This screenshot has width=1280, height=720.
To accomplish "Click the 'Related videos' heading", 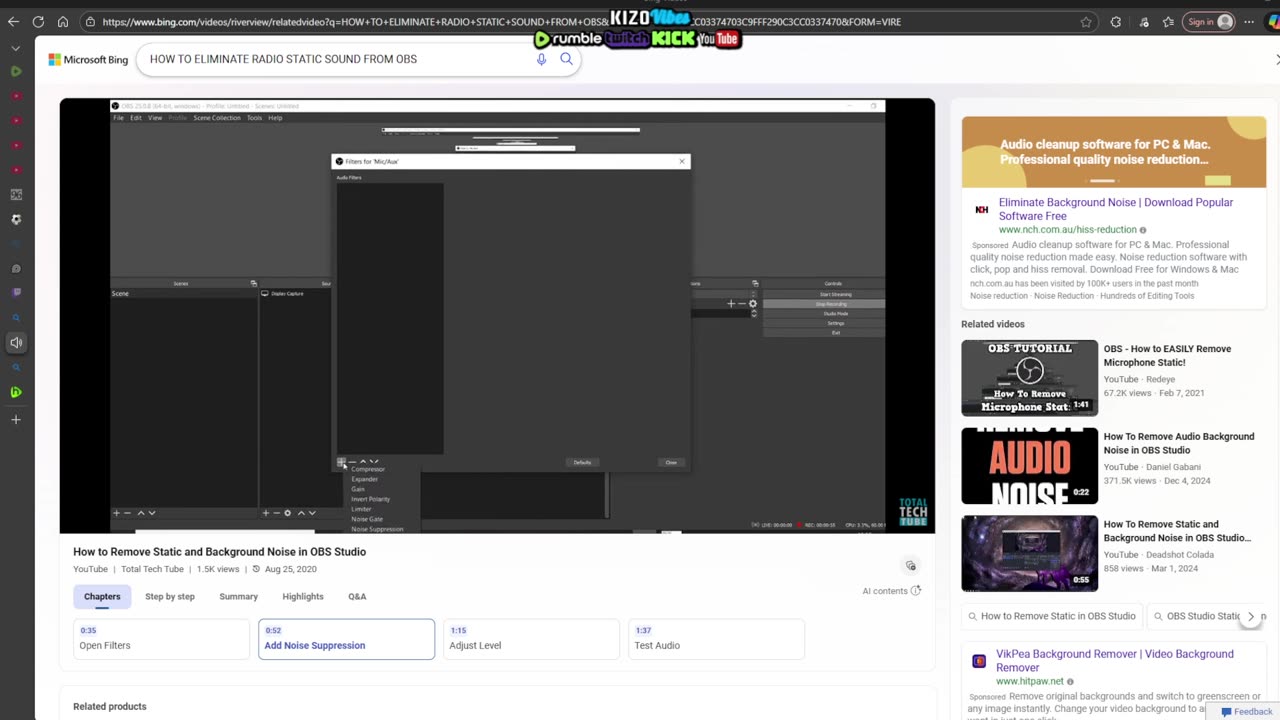I will pyautogui.click(x=993, y=324).
